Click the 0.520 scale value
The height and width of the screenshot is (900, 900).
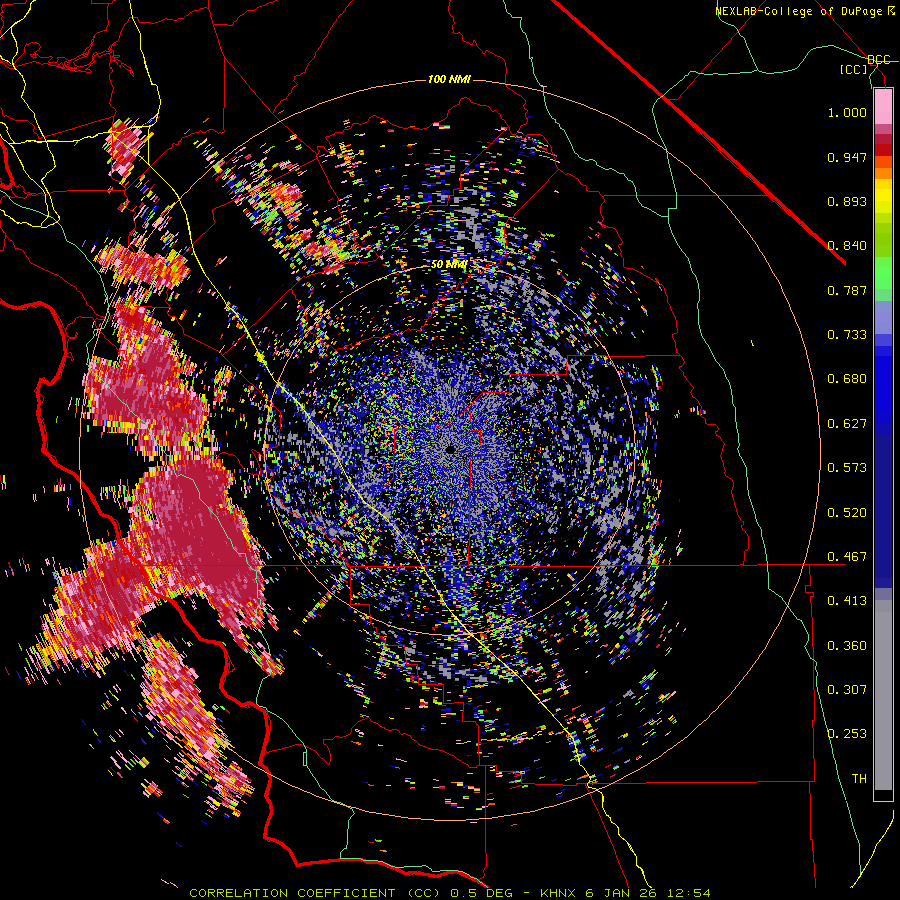coord(847,513)
